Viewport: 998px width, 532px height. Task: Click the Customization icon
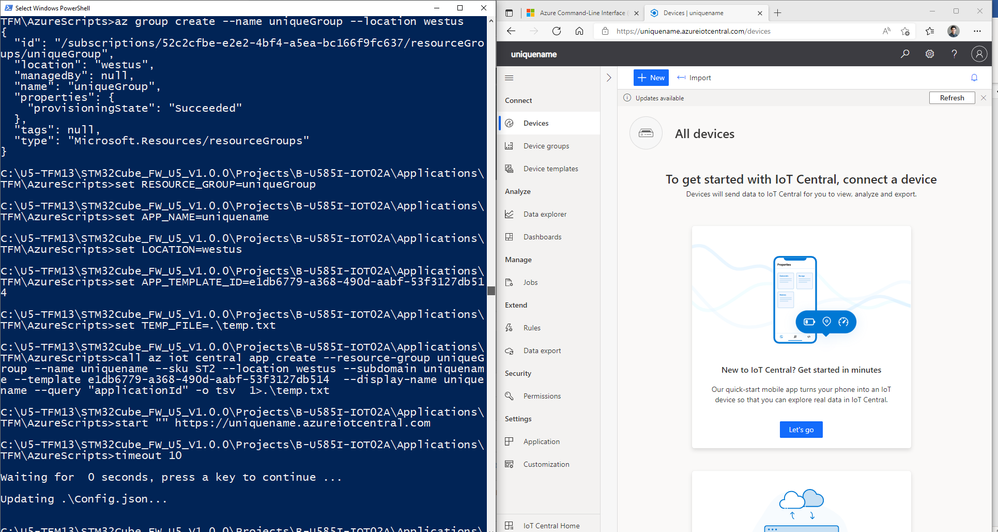pos(509,465)
